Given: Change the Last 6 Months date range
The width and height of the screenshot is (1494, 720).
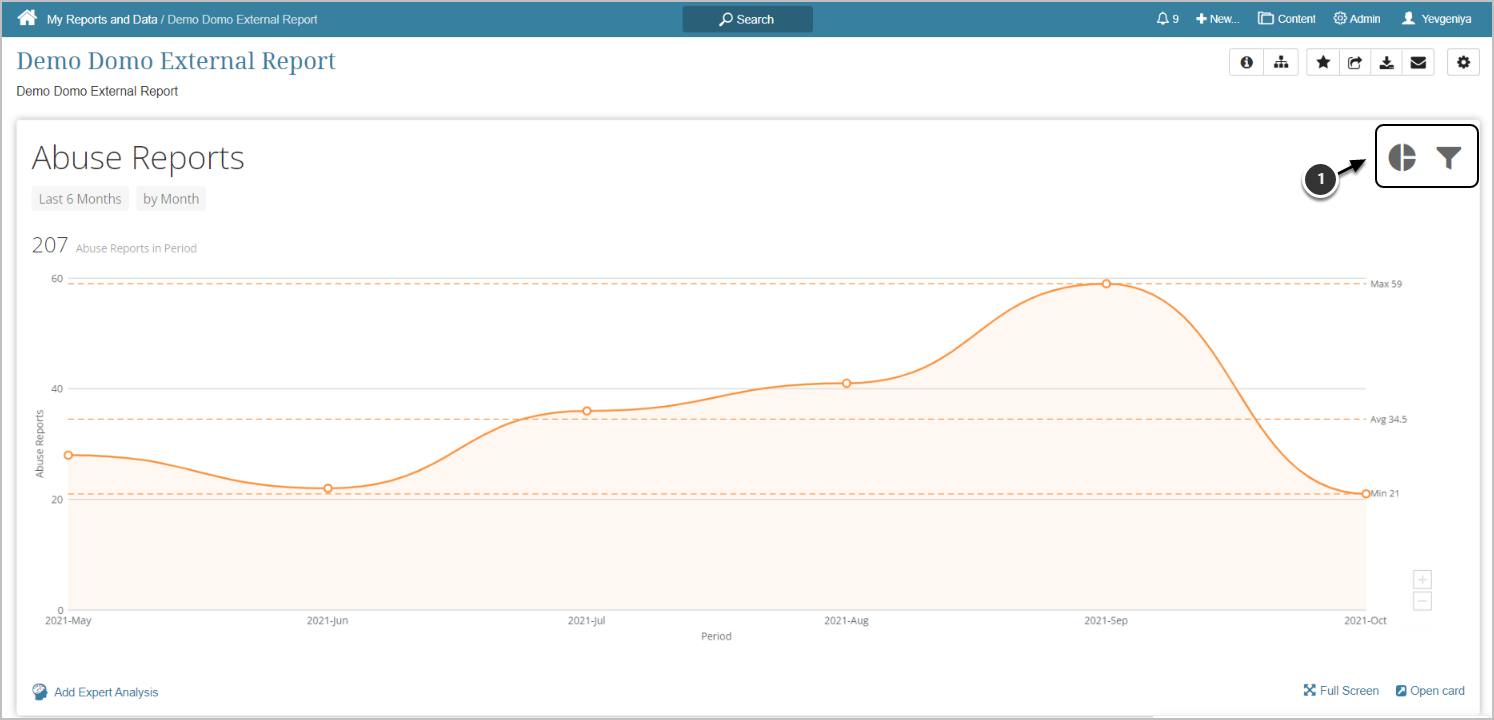Looking at the screenshot, I should (80, 199).
